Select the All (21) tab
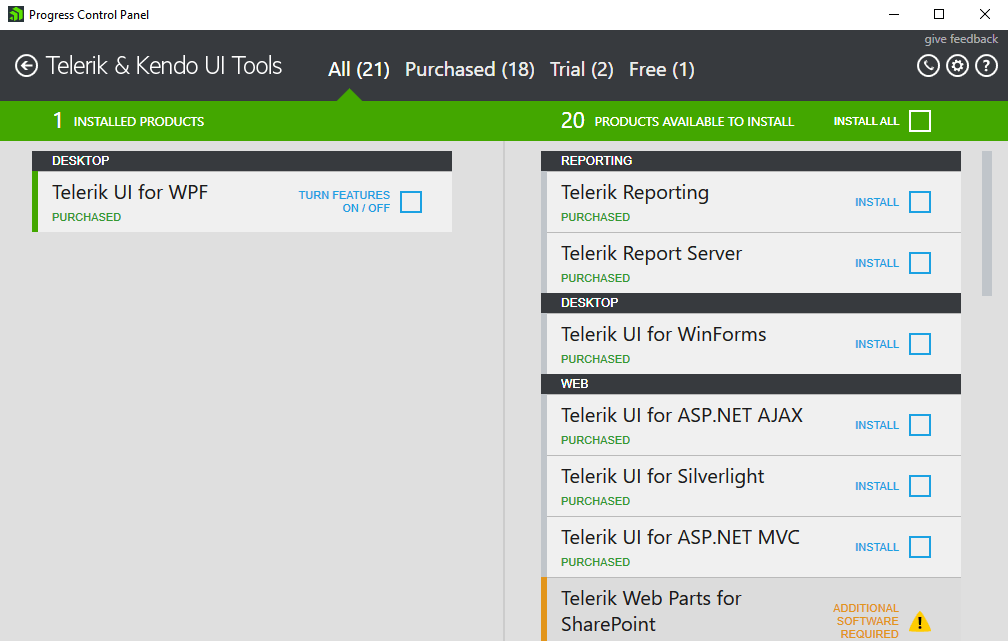Image resolution: width=1008 pixels, height=641 pixels. 358,69
